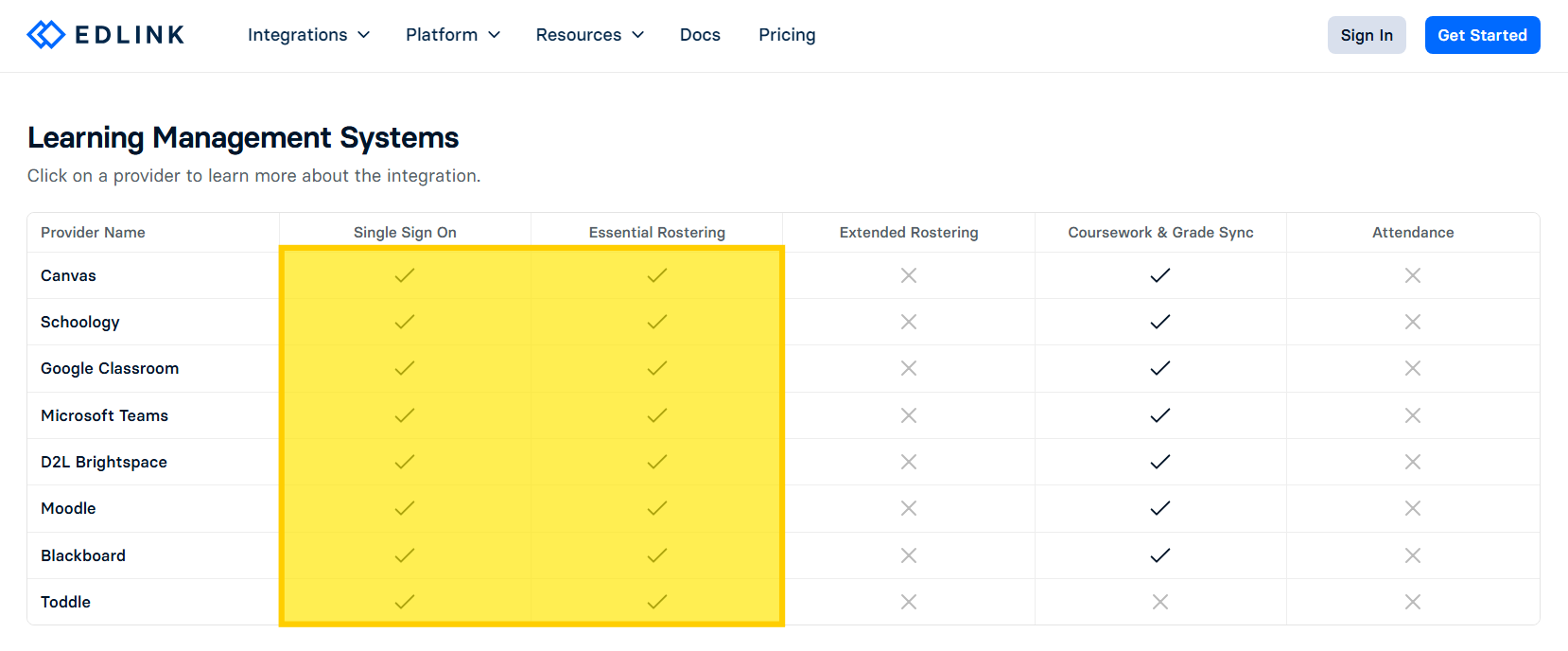Click the Single Sign On column header
This screenshot has height=651, width=1568.
coord(405,233)
